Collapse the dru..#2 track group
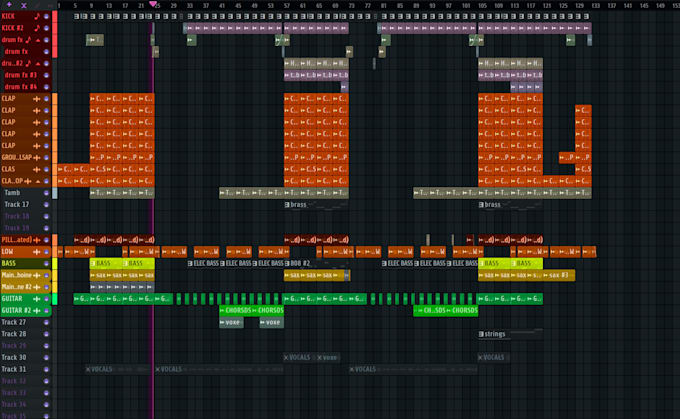The width and height of the screenshot is (680, 419). click(38, 63)
